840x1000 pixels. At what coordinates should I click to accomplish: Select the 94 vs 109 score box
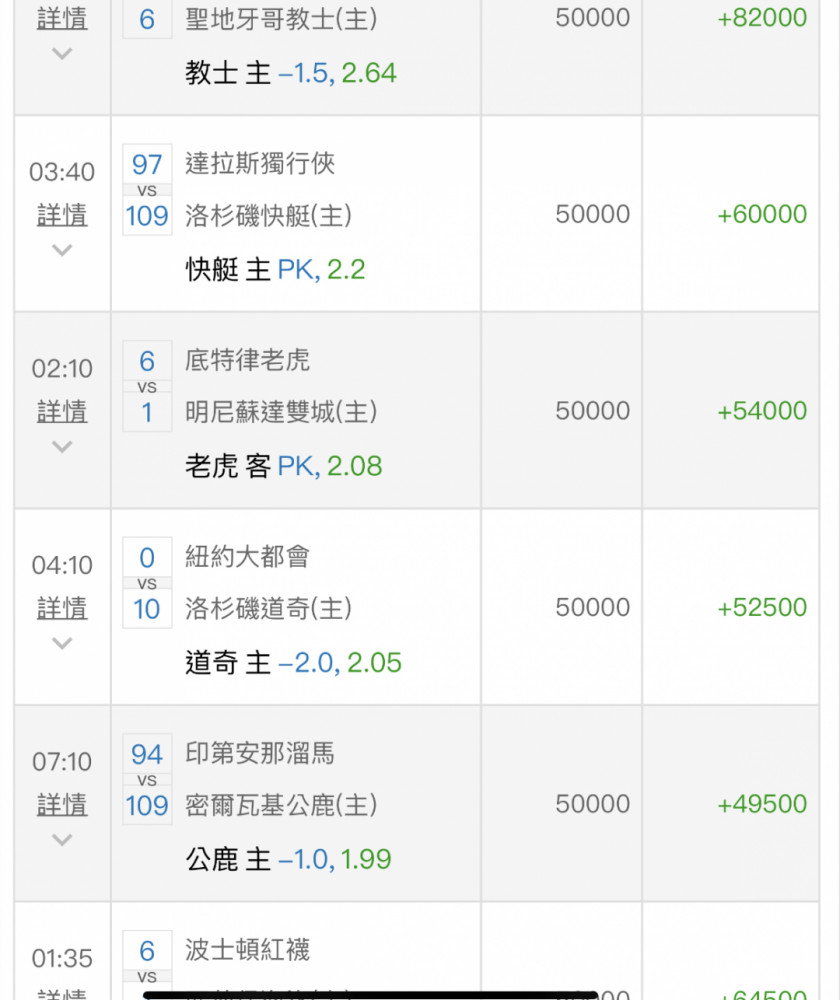[x=147, y=779]
